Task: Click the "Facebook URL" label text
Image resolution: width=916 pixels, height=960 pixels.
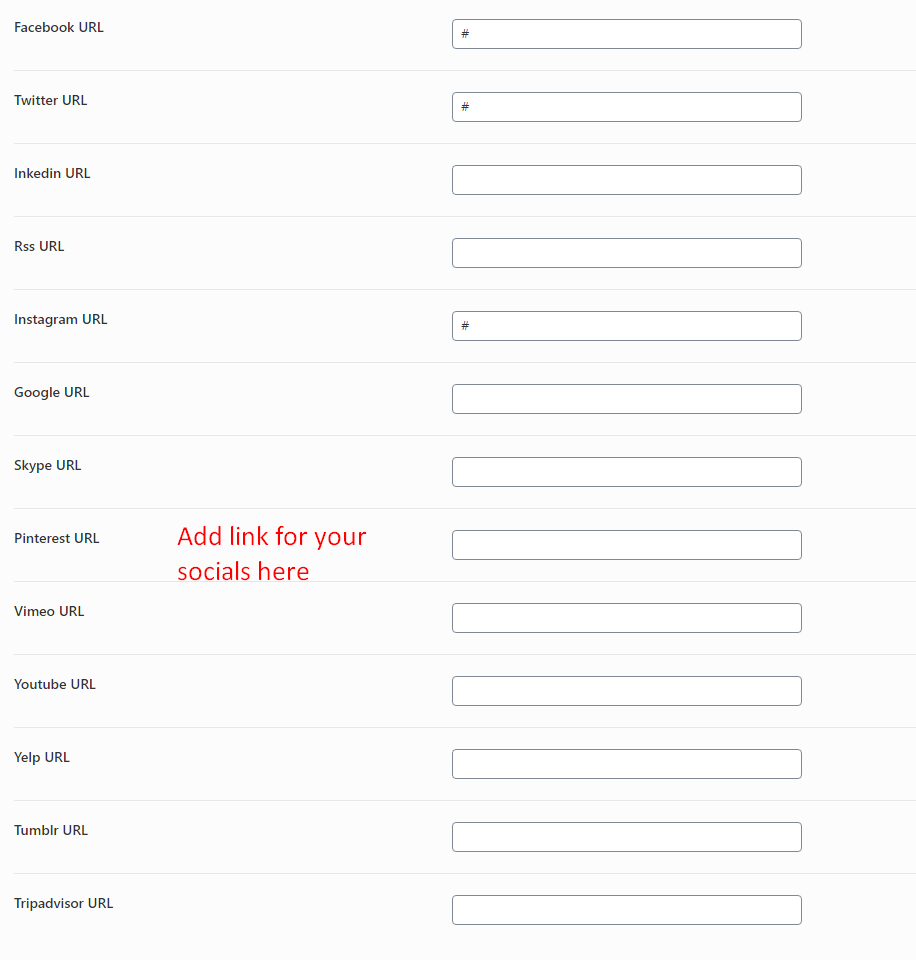Action: [59, 27]
